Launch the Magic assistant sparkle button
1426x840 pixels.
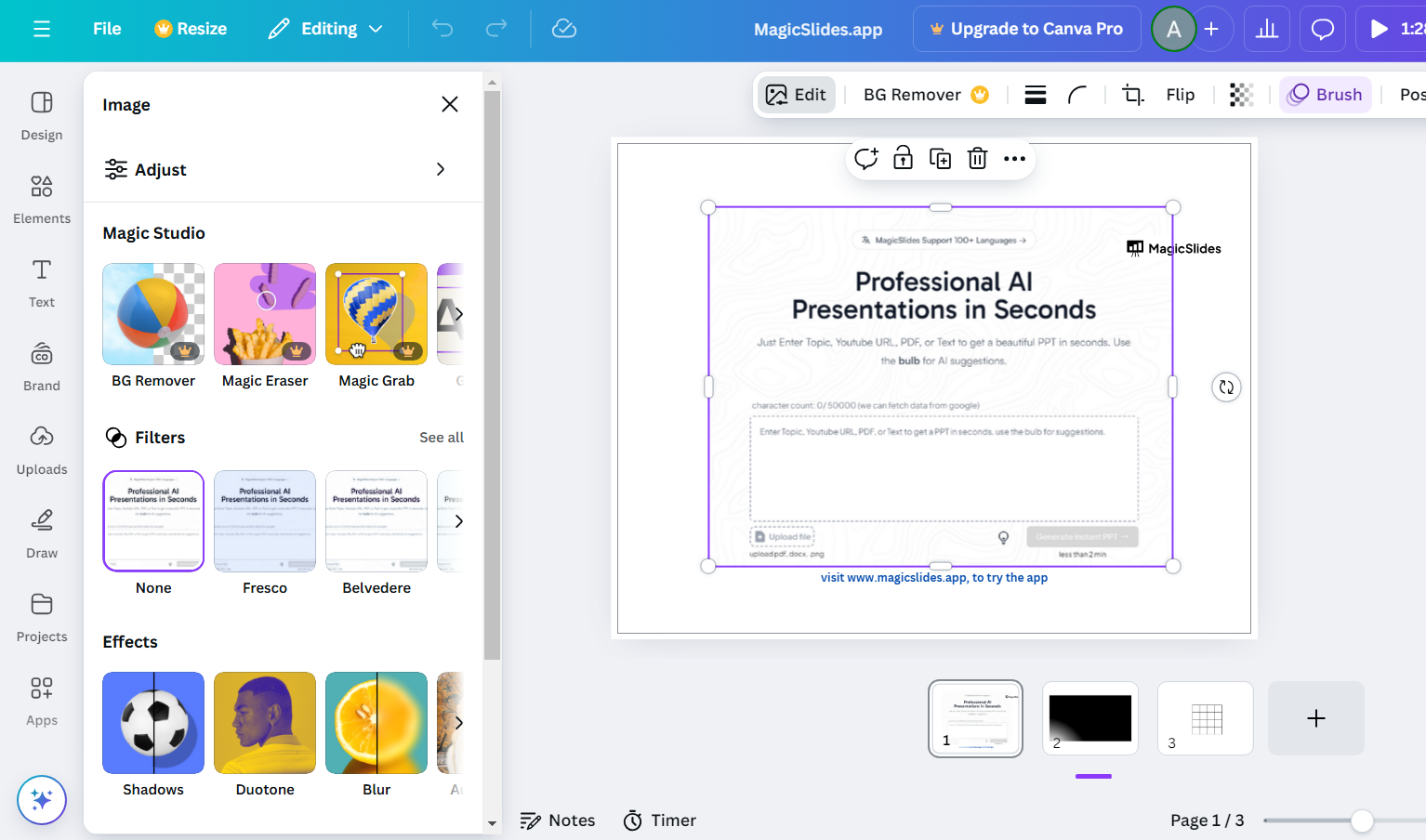tap(42, 800)
